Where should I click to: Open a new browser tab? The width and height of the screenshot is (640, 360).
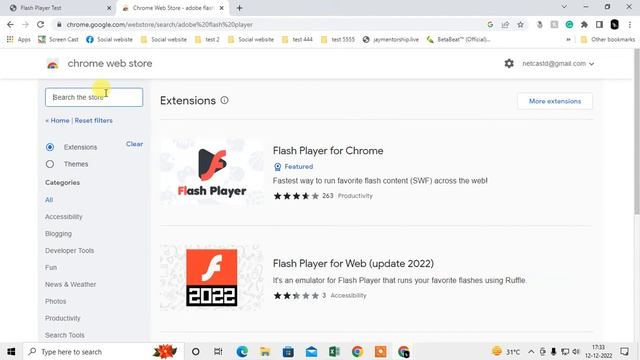(x=240, y=8)
